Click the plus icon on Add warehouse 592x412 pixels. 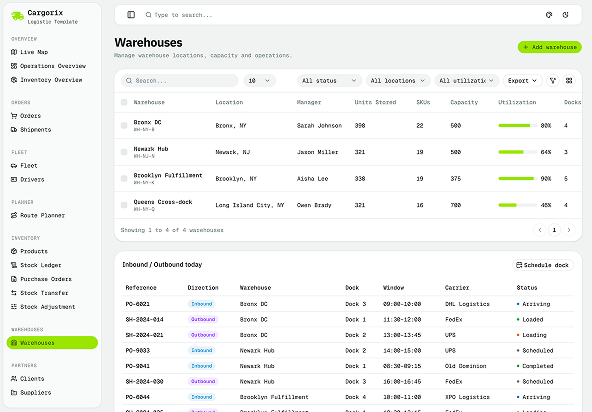[x=526, y=47]
